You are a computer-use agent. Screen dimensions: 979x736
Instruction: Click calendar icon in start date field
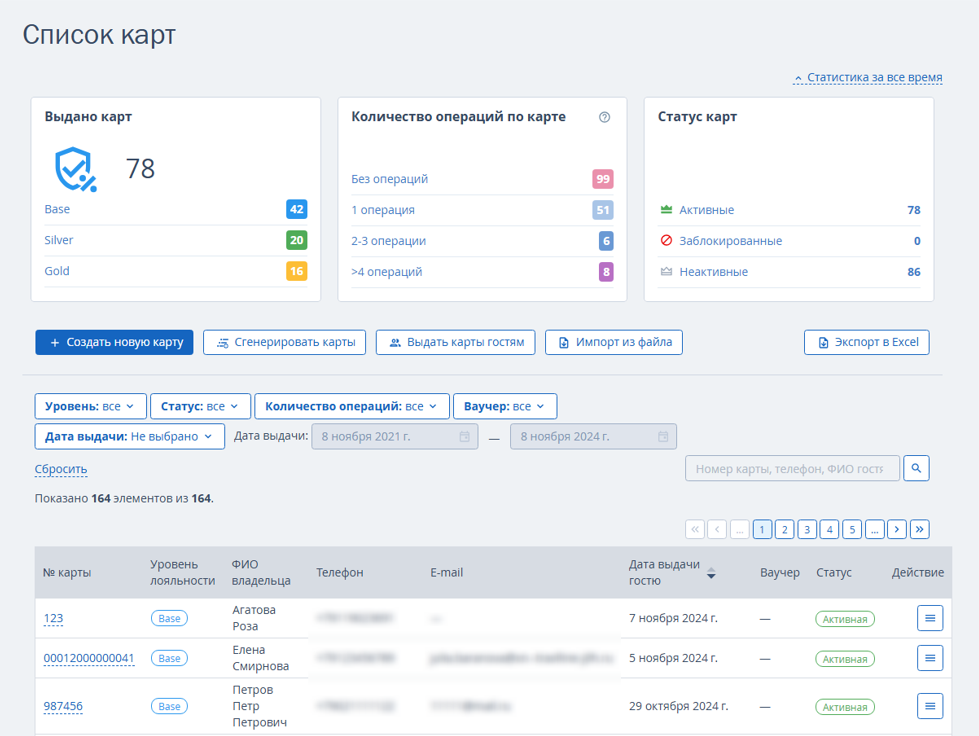tap(465, 436)
